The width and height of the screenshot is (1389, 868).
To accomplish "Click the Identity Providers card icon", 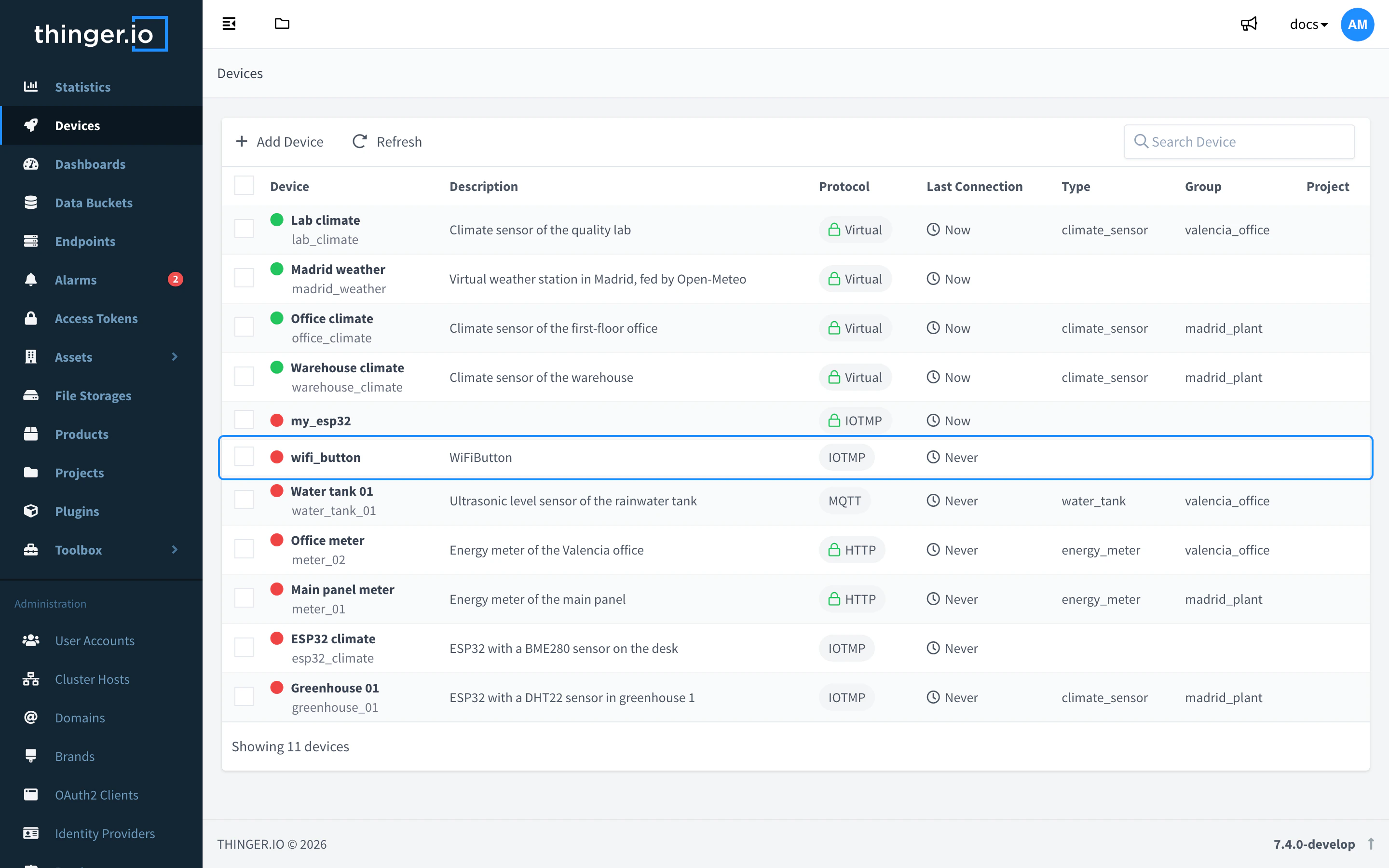I will [31, 833].
